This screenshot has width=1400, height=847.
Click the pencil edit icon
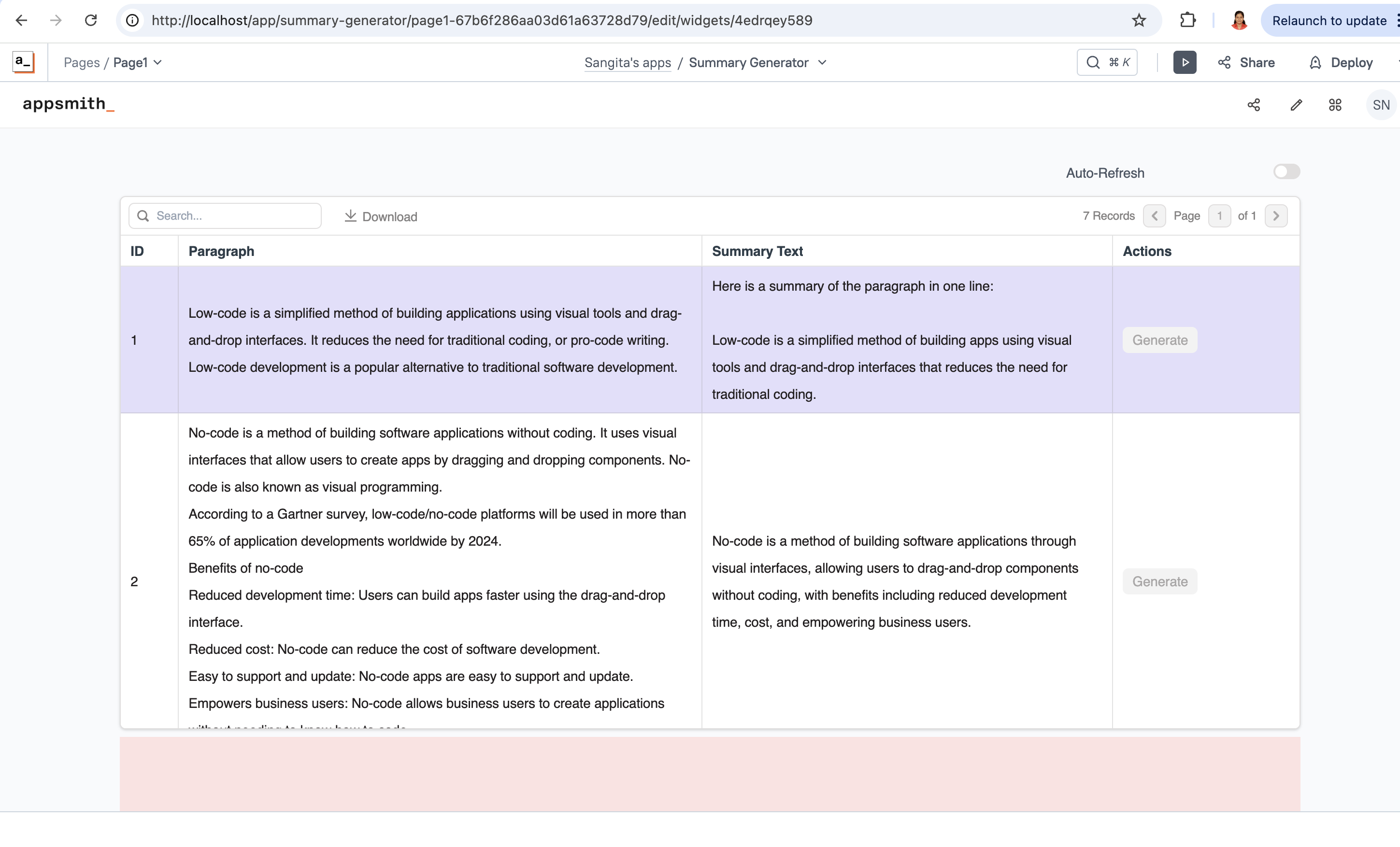[x=1296, y=105]
